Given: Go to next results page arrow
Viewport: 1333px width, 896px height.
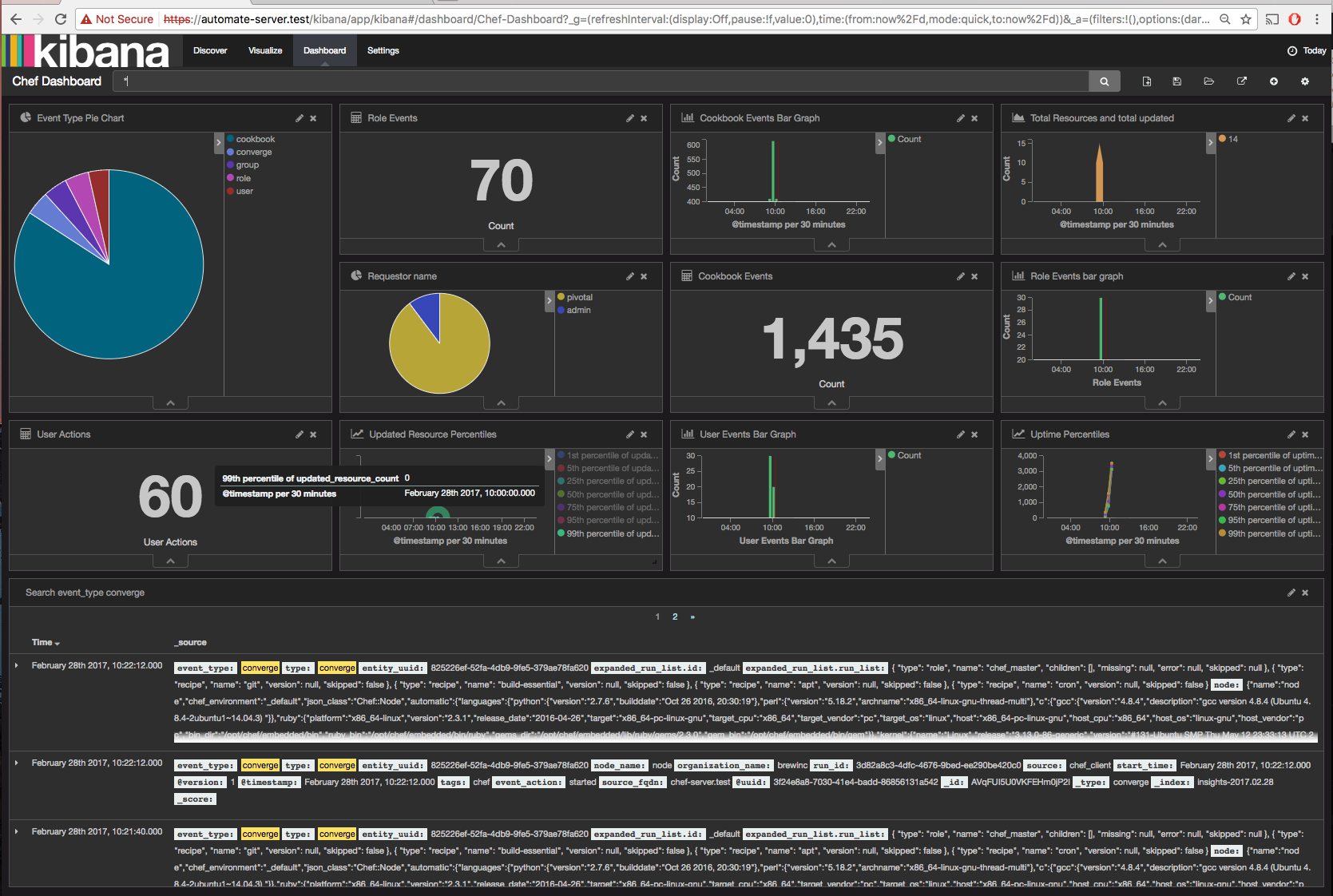Looking at the screenshot, I should [x=692, y=616].
